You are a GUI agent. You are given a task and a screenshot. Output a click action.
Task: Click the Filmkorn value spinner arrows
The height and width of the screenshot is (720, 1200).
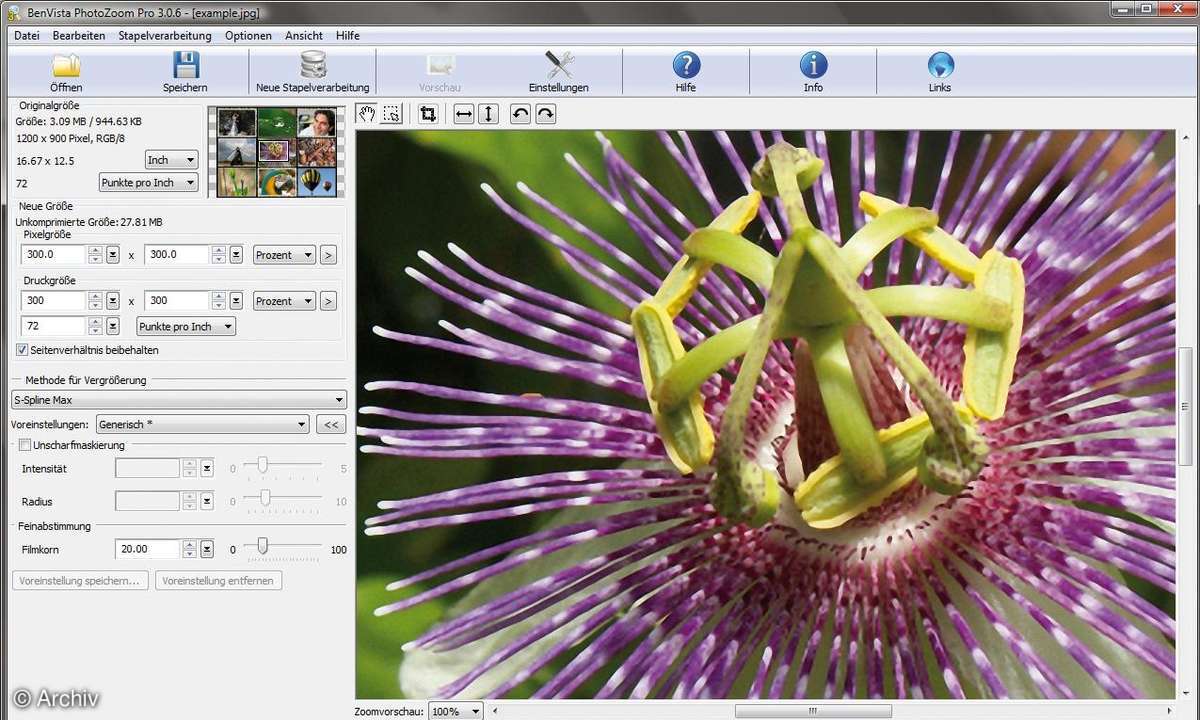coord(189,549)
